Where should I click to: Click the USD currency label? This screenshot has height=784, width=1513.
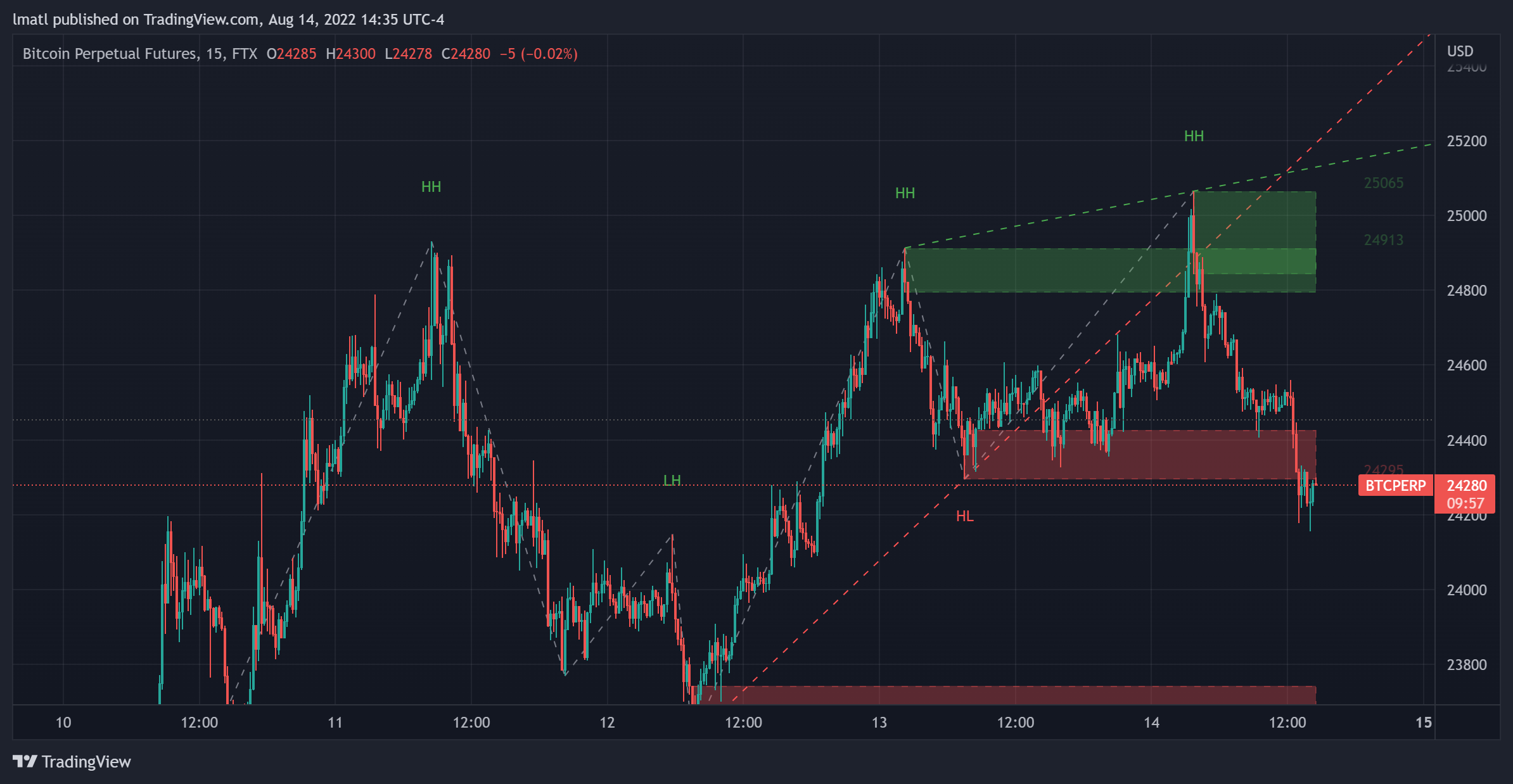(1460, 51)
